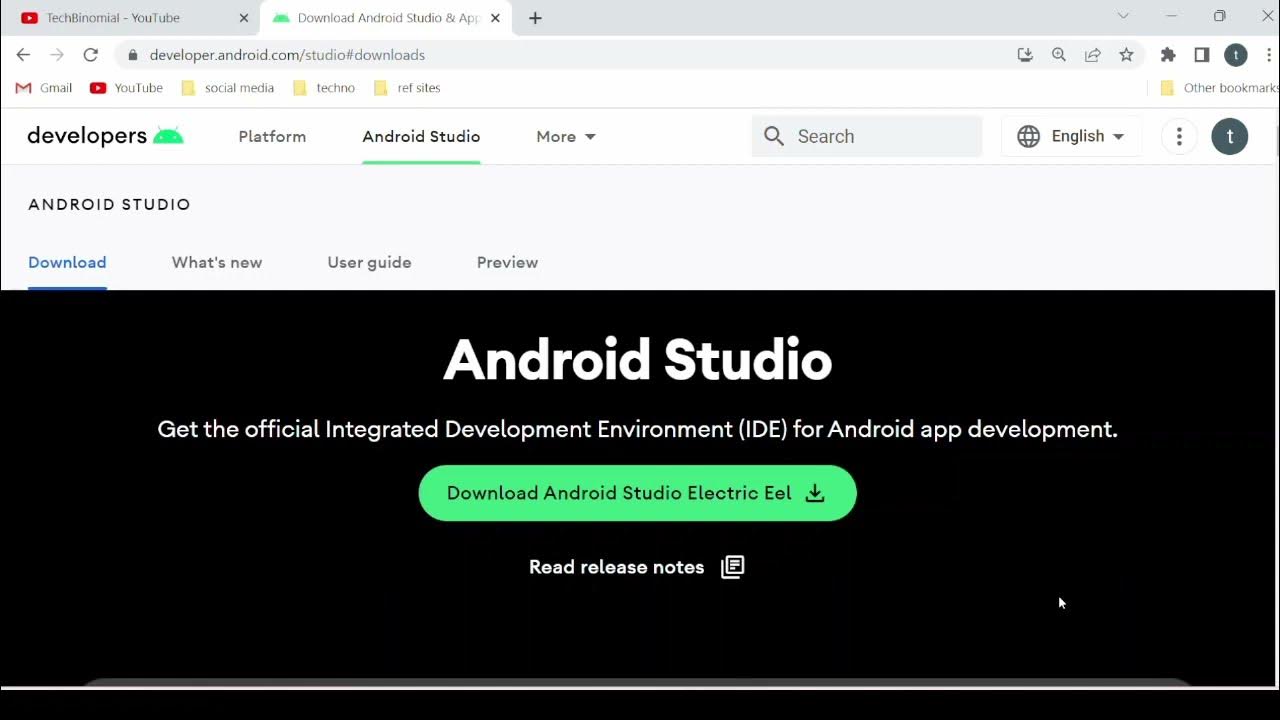
Task: Click the ANDROID STUDIO heading text
Action: 109,204
